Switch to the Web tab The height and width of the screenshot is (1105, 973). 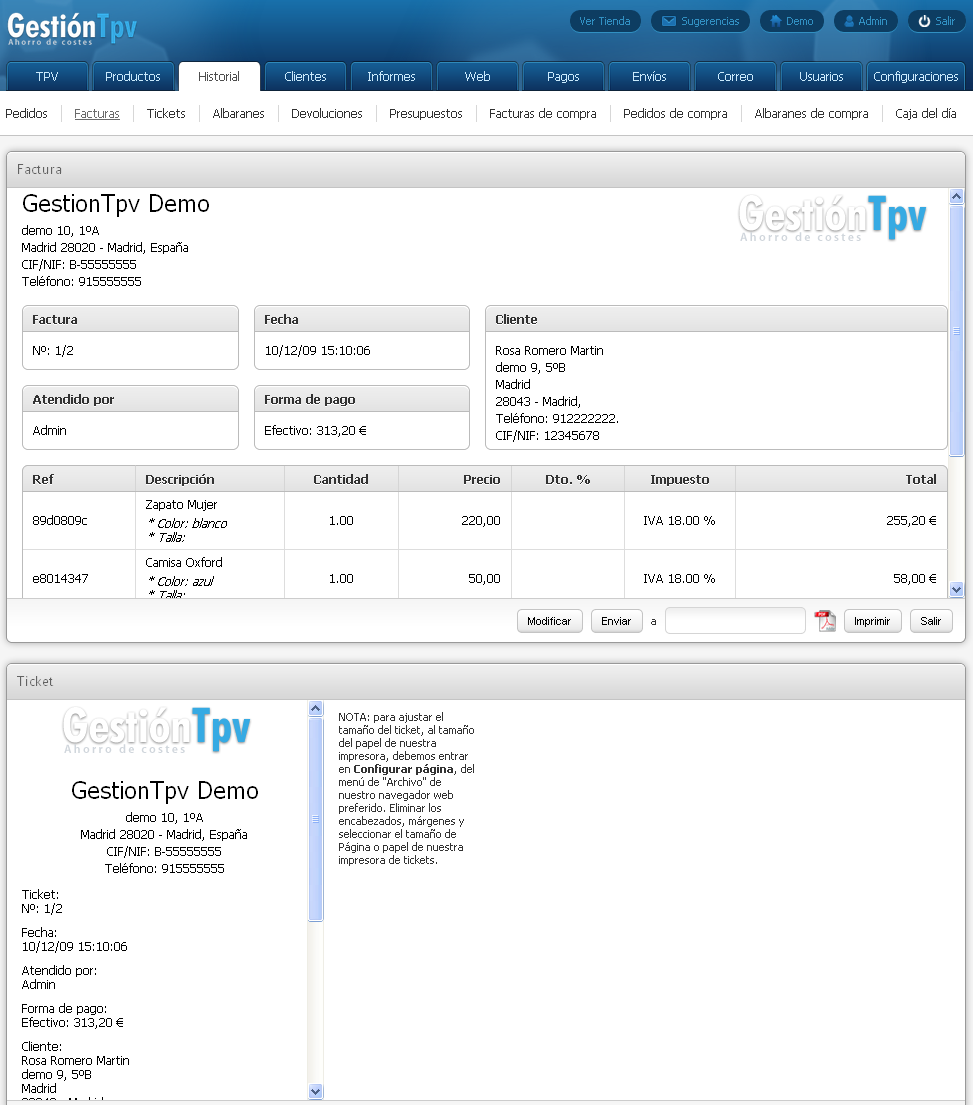(x=477, y=77)
